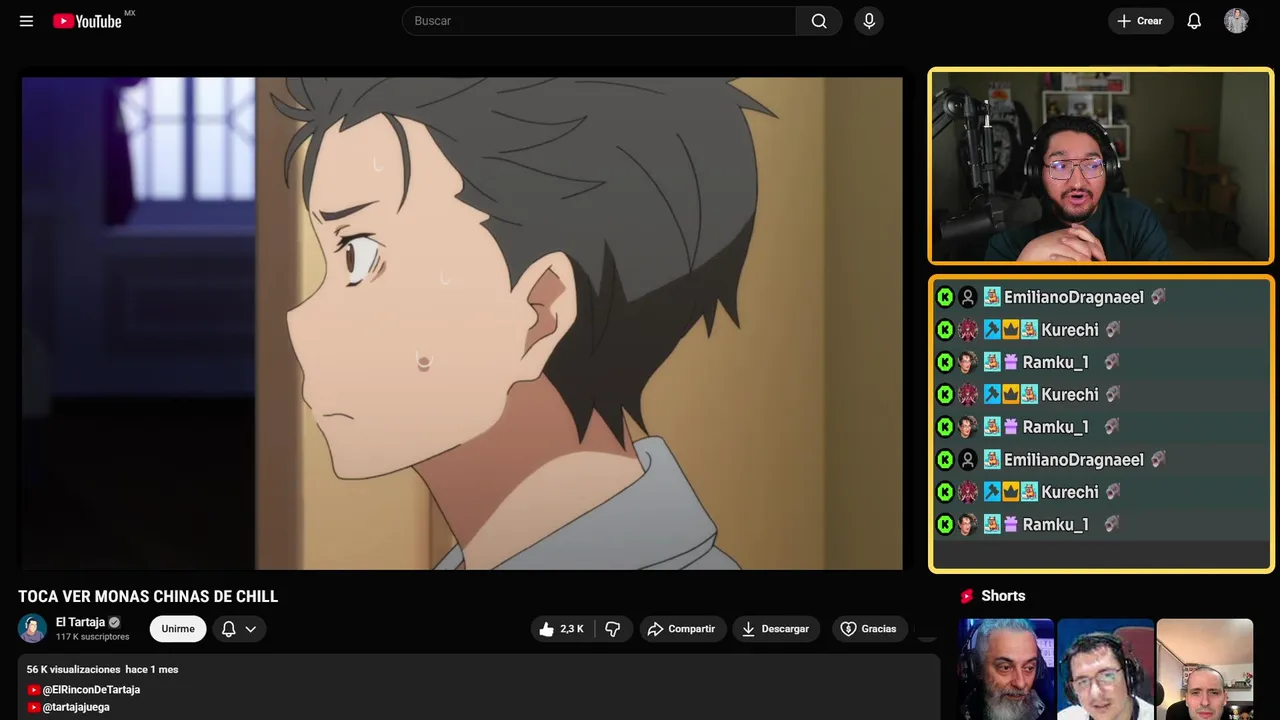Open El Tartaja channel name link
Image resolution: width=1280 pixels, height=720 pixels.
pos(80,622)
